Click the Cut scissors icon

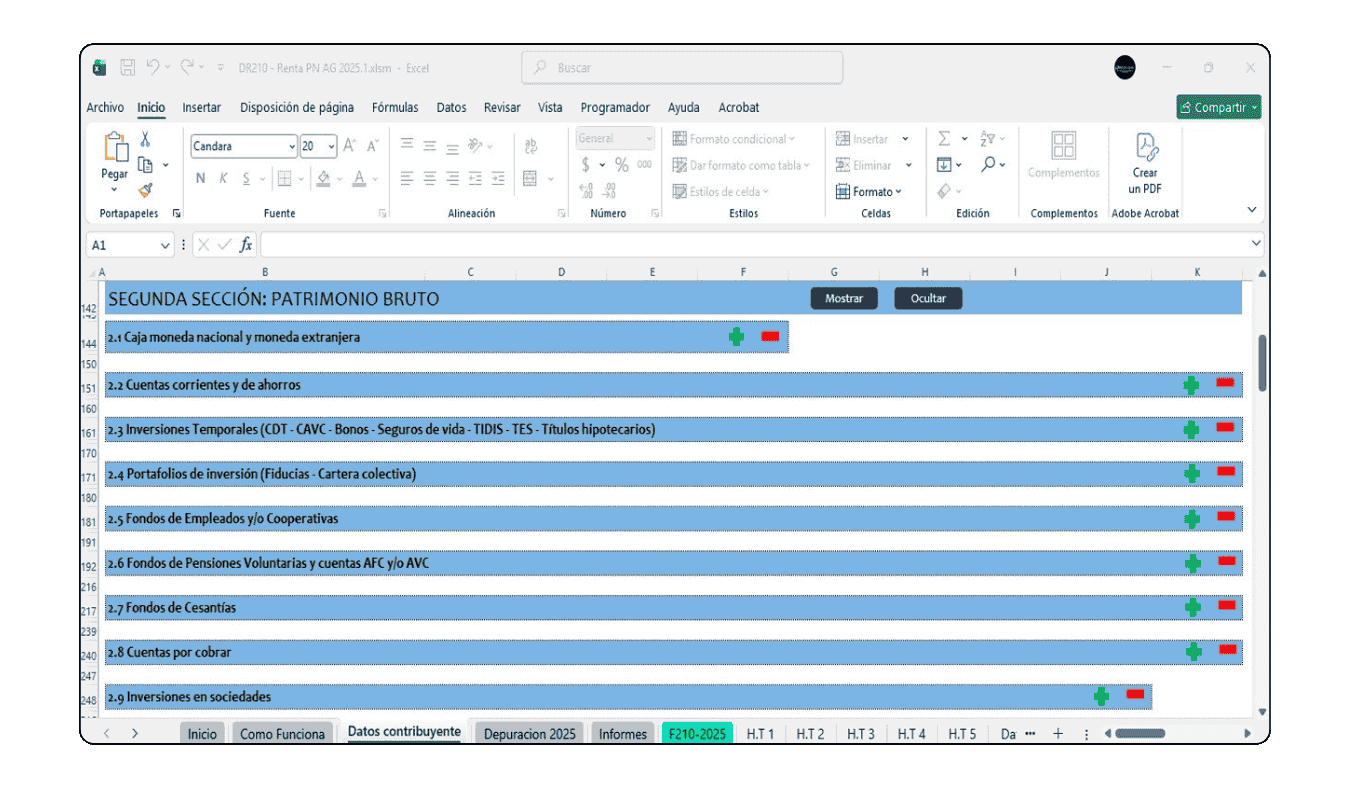(145, 140)
